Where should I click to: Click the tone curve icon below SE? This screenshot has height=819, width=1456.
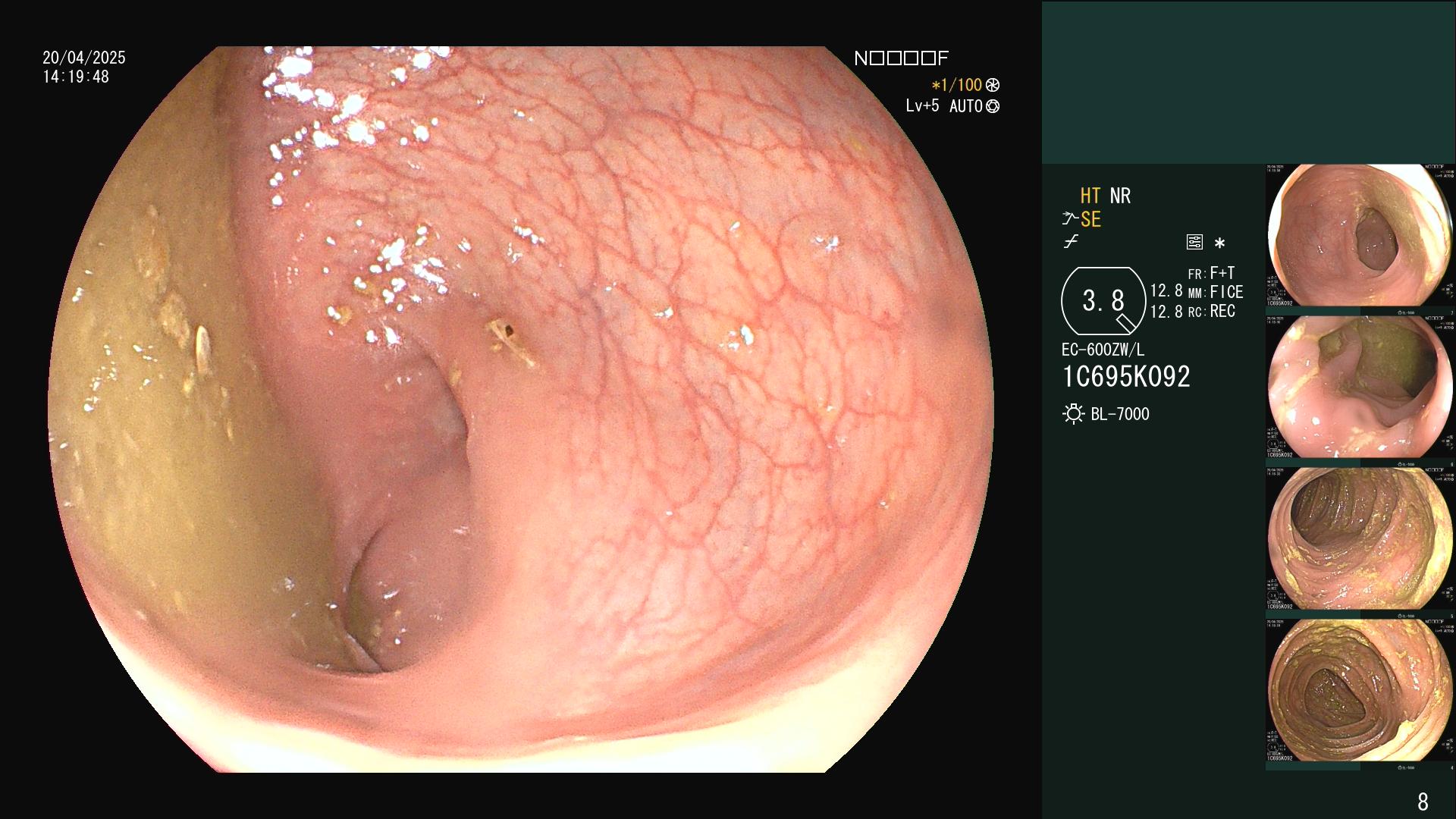click(1071, 243)
